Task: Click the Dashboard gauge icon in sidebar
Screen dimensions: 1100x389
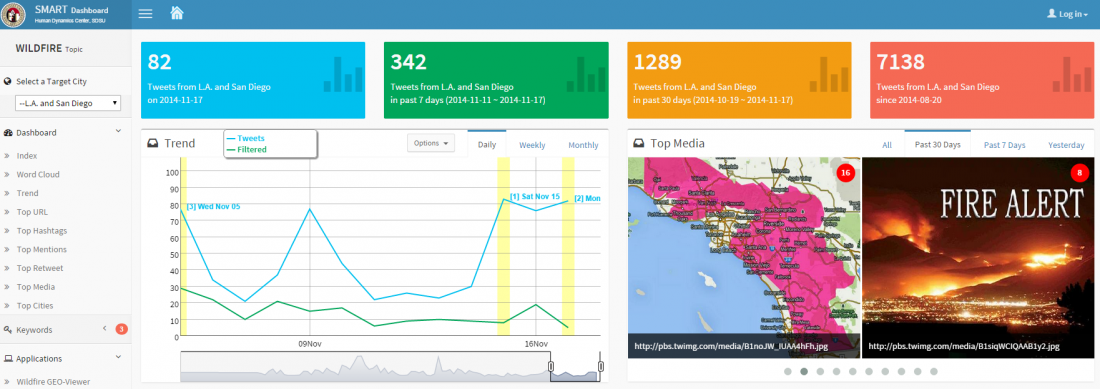Action: coord(8,132)
